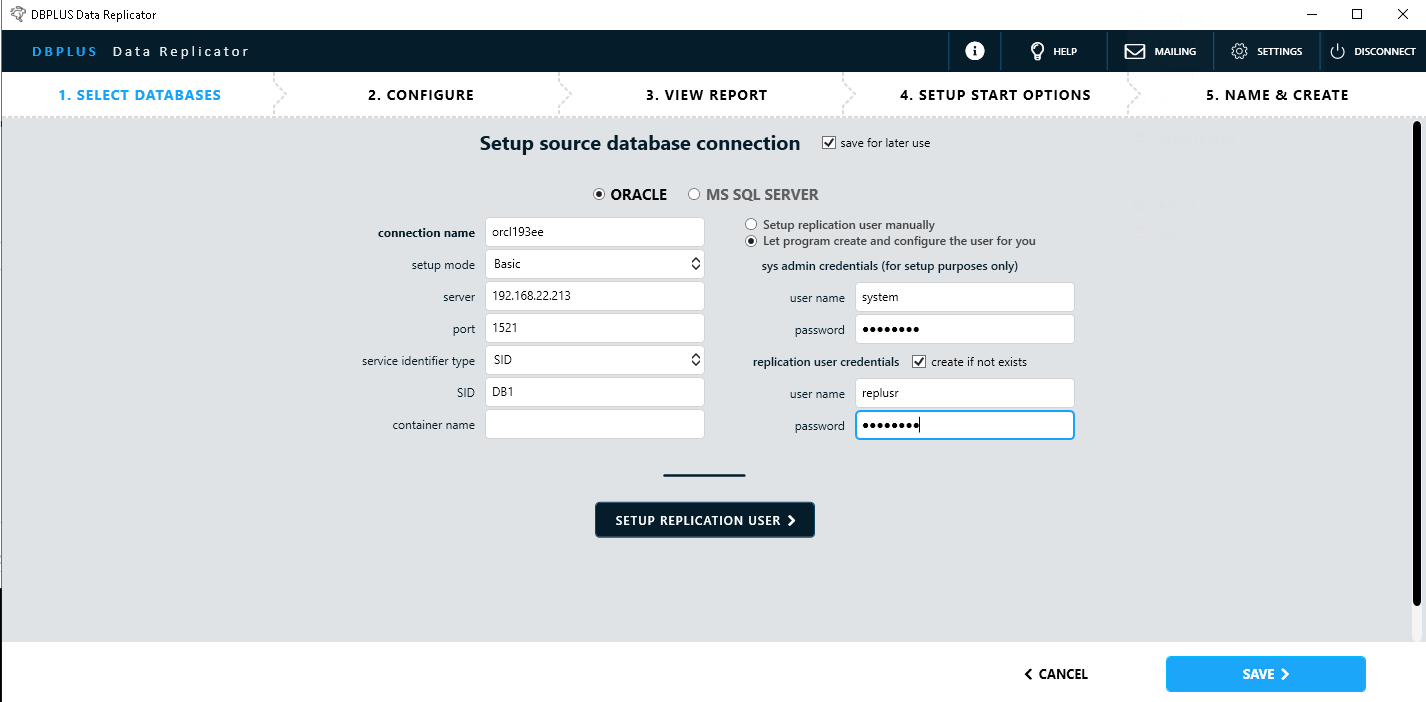Click SETUP REPLICATION USER button
This screenshot has width=1426, height=702.
pos(705,520)
